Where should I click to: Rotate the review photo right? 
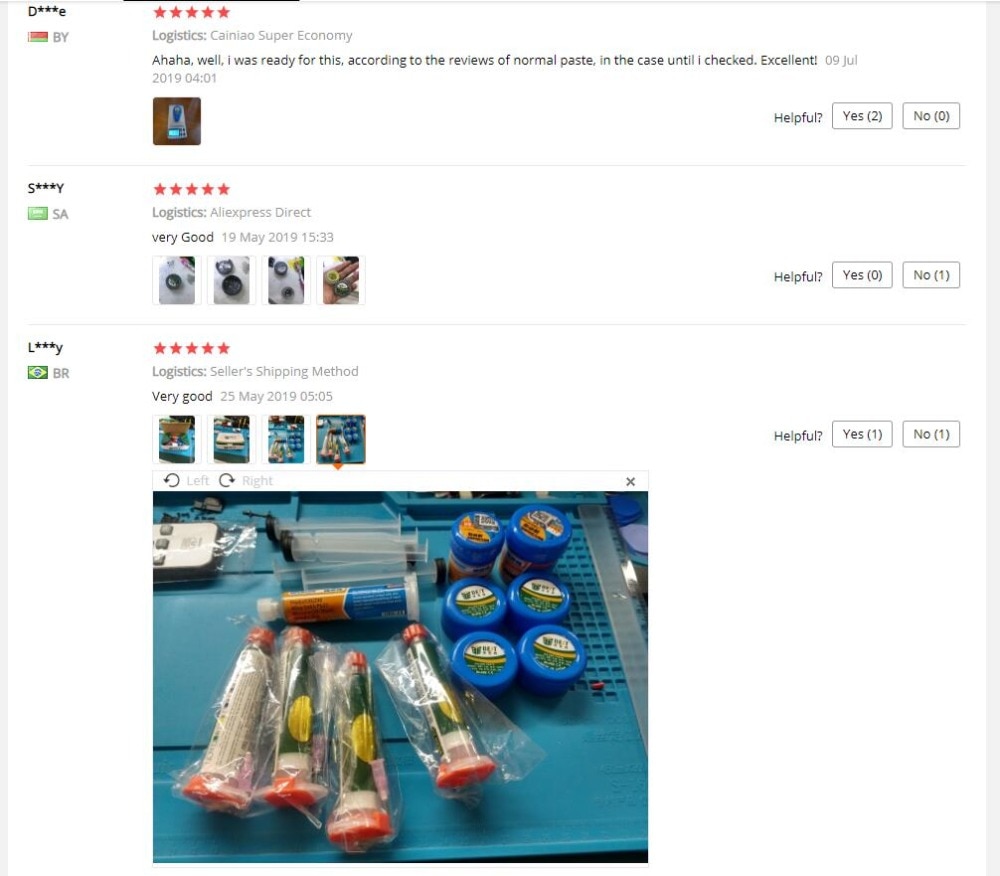pos(246,481)
